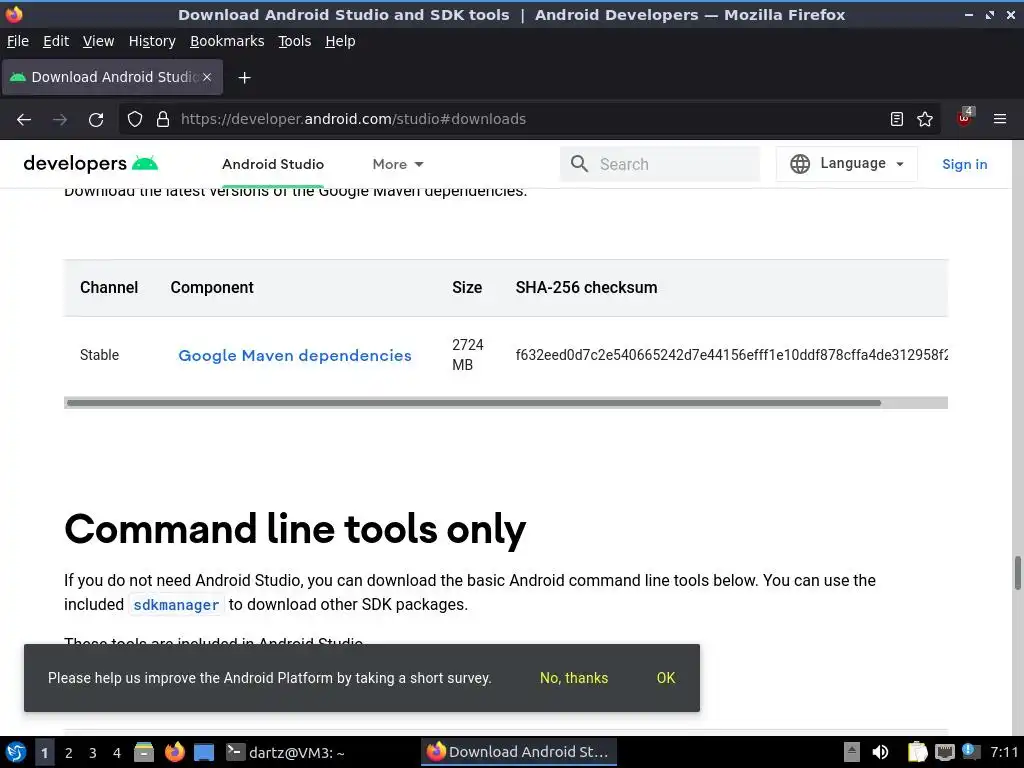The image size is (1024, 768).
Task: Click the Channel column header
Action: pyautogui.click(x=108, y=287)
